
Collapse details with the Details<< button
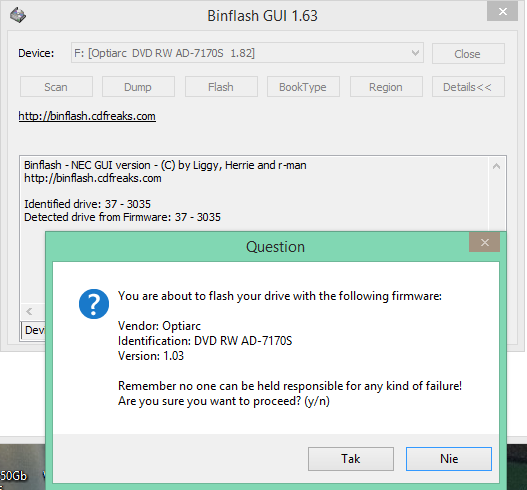coord(468,87)
